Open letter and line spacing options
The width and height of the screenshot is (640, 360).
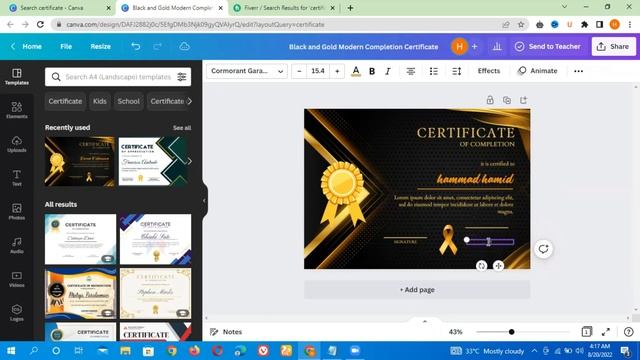[457, 71]
